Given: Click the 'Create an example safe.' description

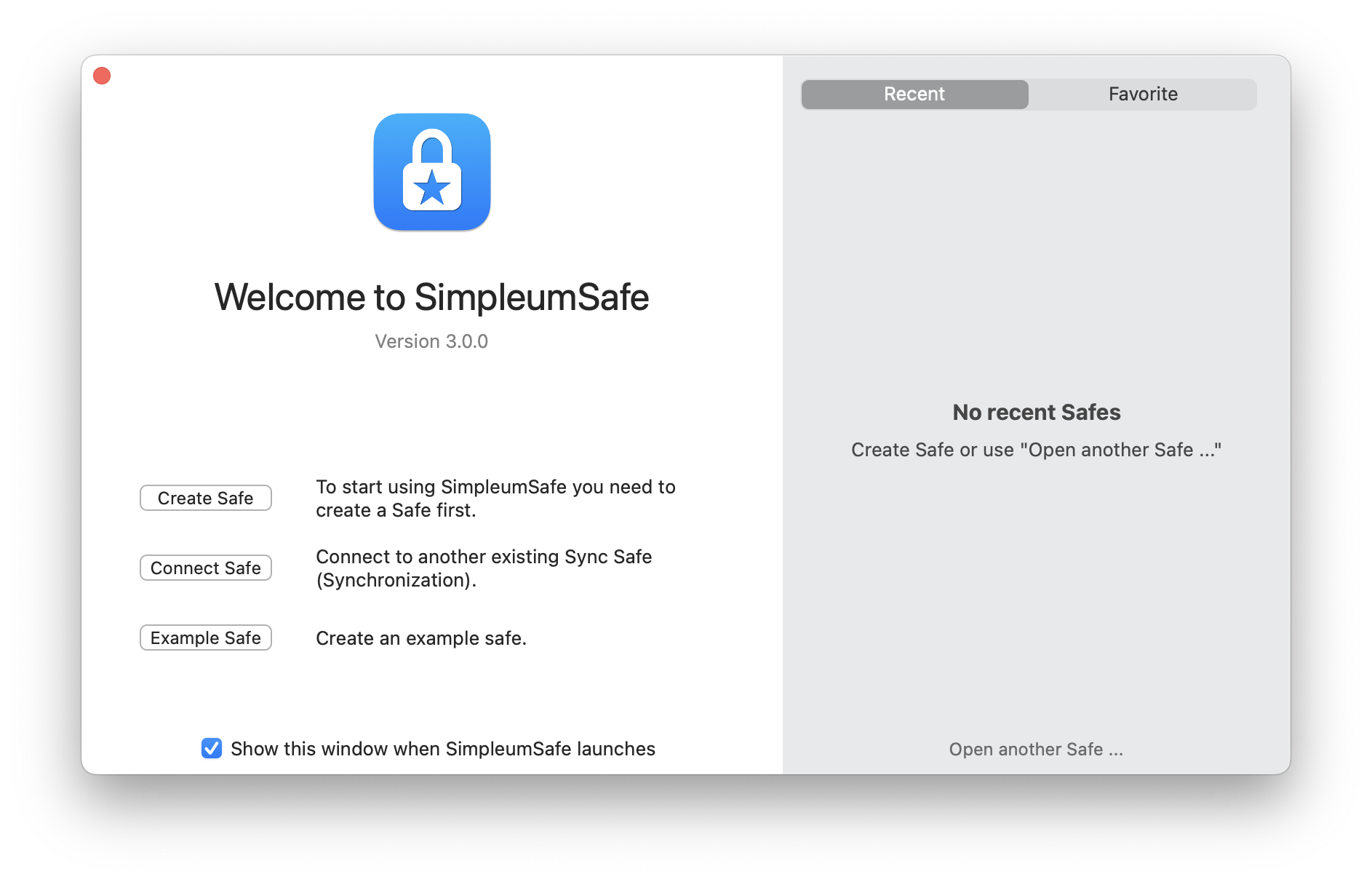Looking at the screenshot, I should click(421, 638).
